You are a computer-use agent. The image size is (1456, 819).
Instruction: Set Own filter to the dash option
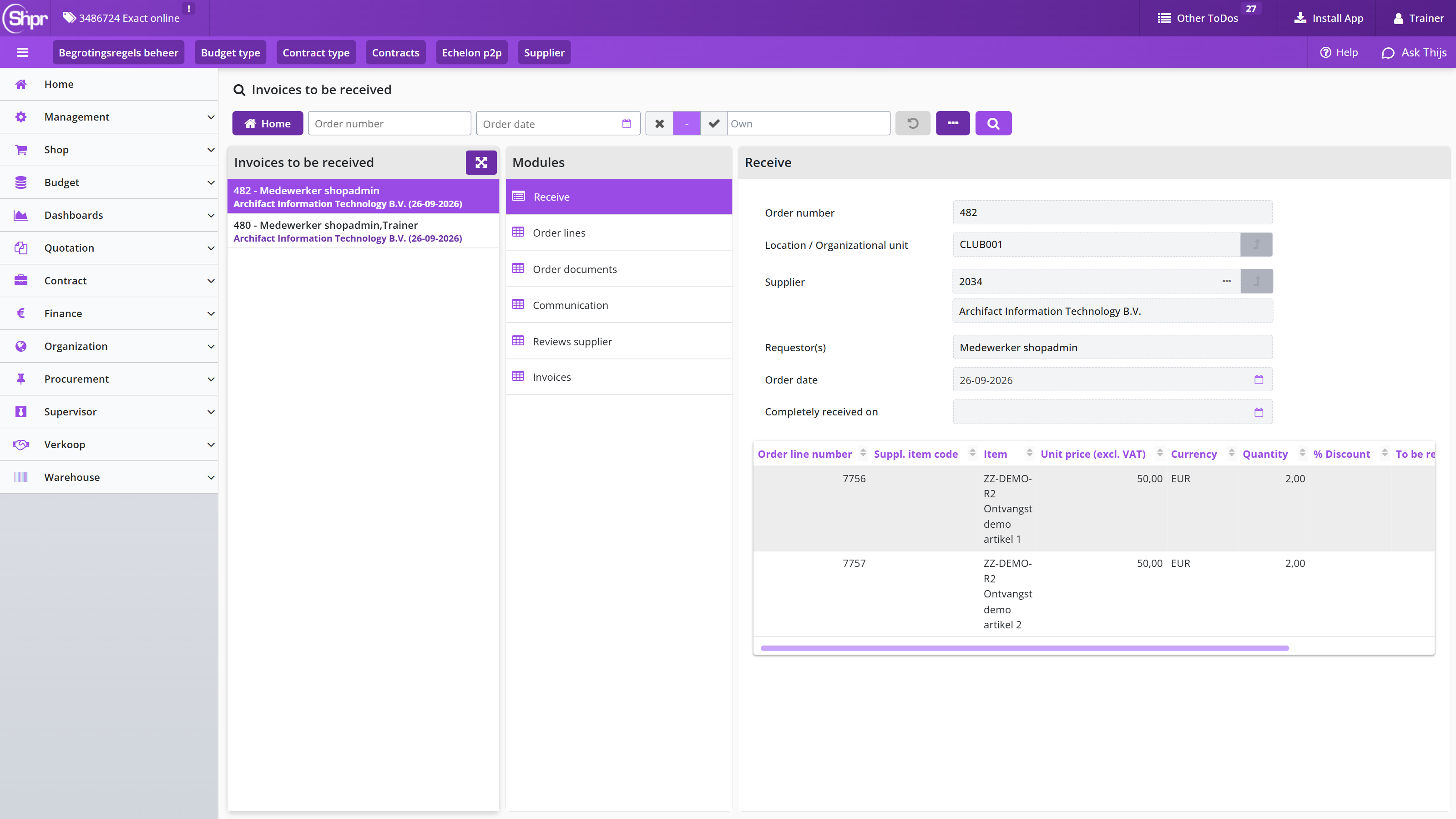(x=687, y=123)
